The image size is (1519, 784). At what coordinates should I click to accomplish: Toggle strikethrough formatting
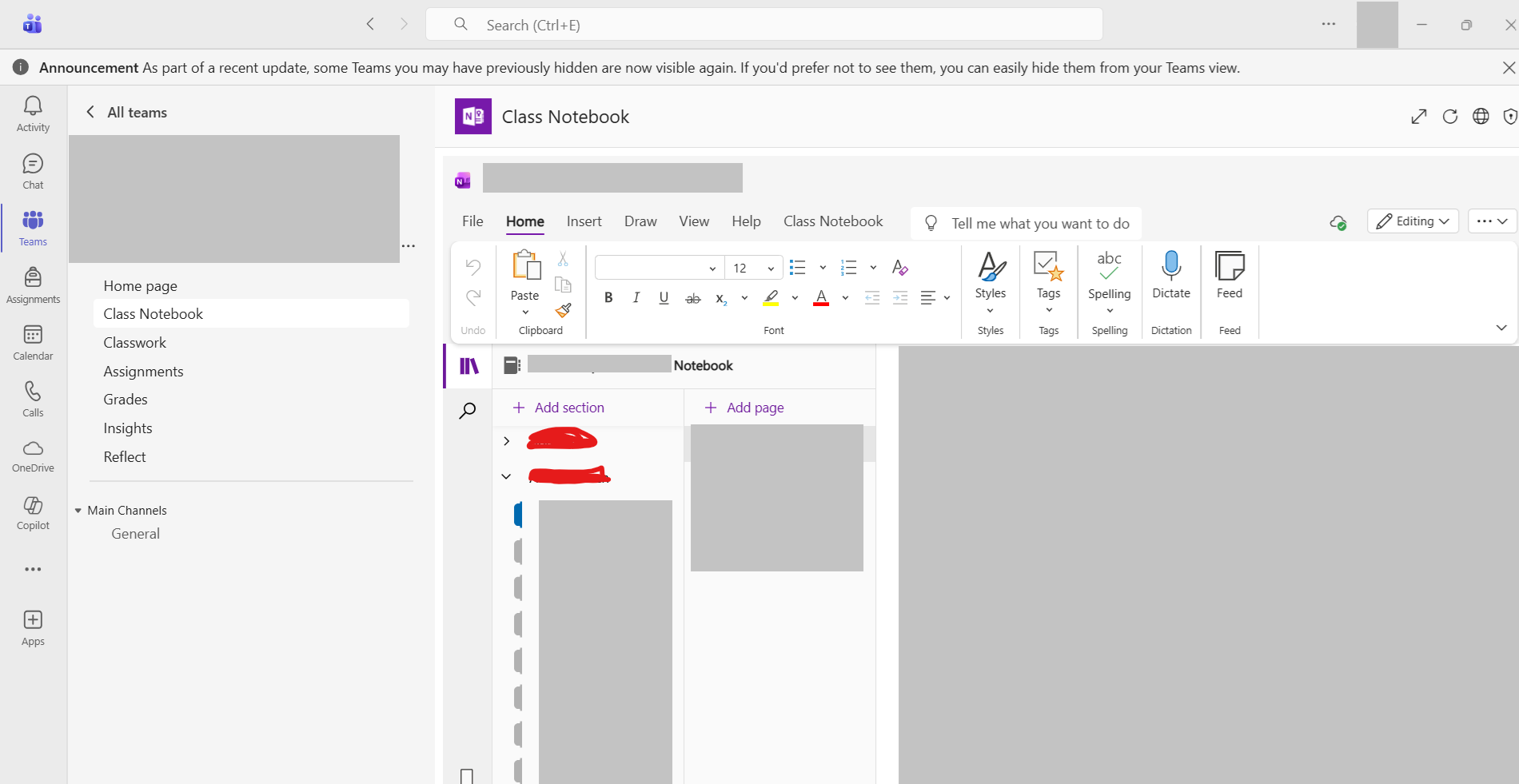coord(693,298)
